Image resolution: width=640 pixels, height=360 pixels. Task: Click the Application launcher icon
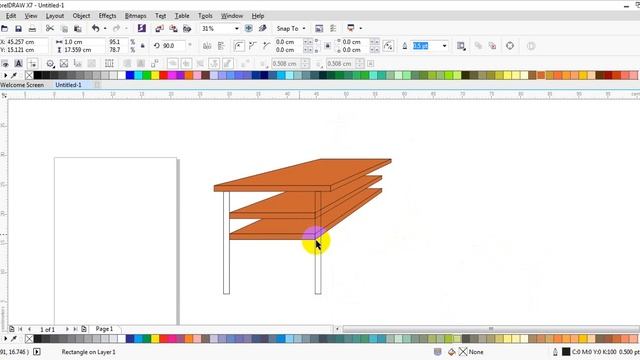(x=351, y=28)
